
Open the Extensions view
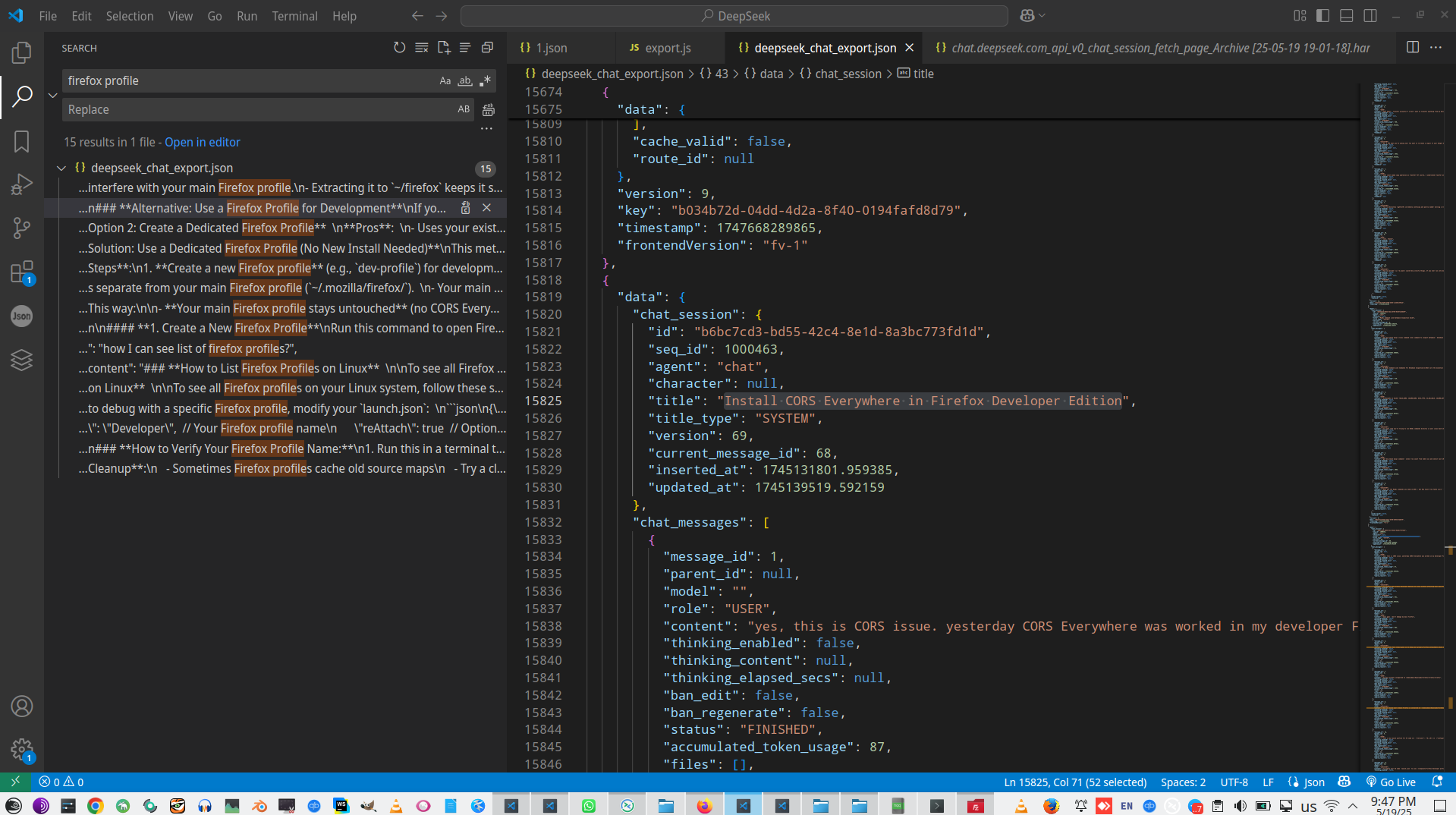pyautogui.click(x=21, y=272)
